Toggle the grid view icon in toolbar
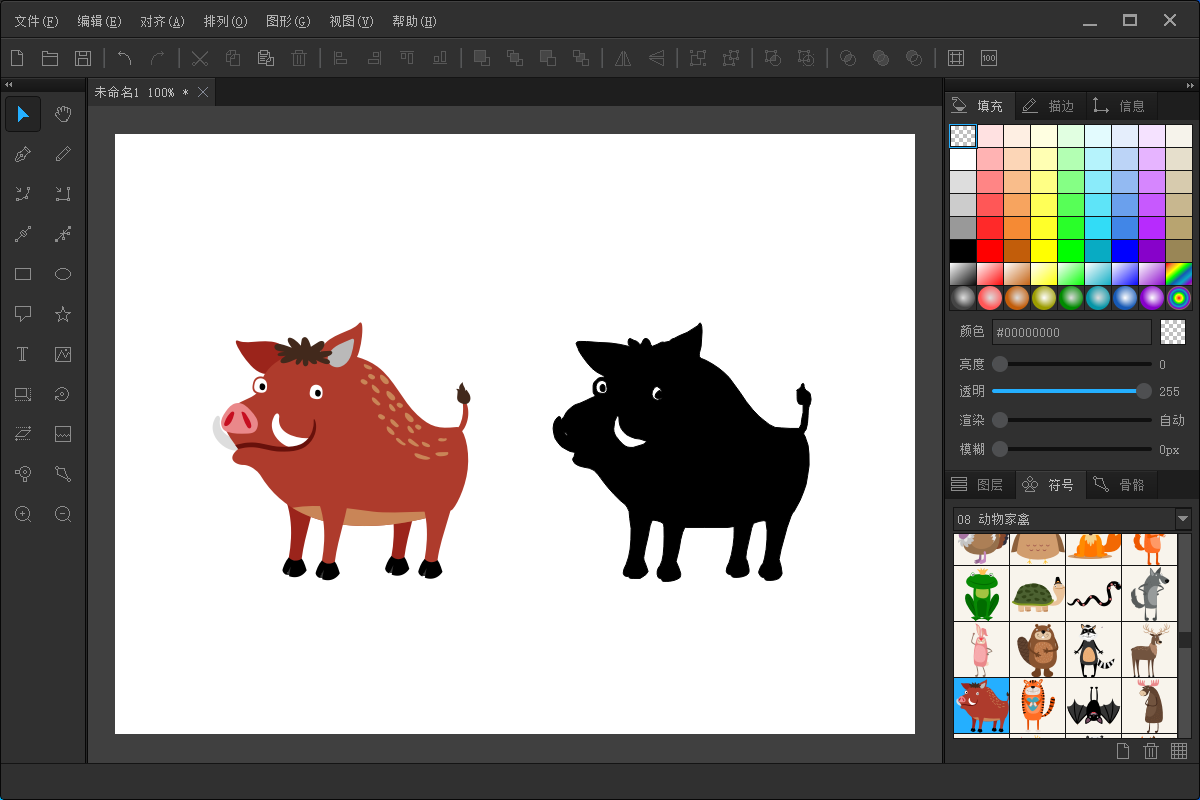Screen dimensions: 1200x800 (x=956, y=58)
